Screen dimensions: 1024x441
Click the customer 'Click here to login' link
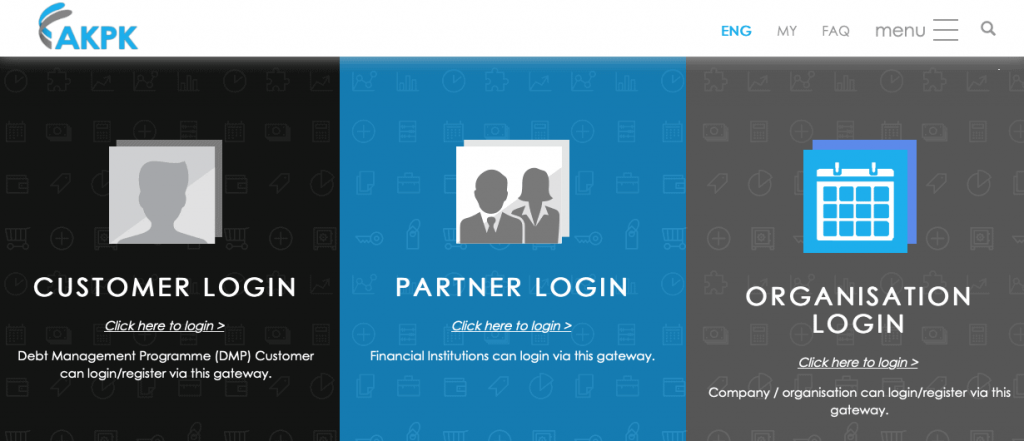165,325
